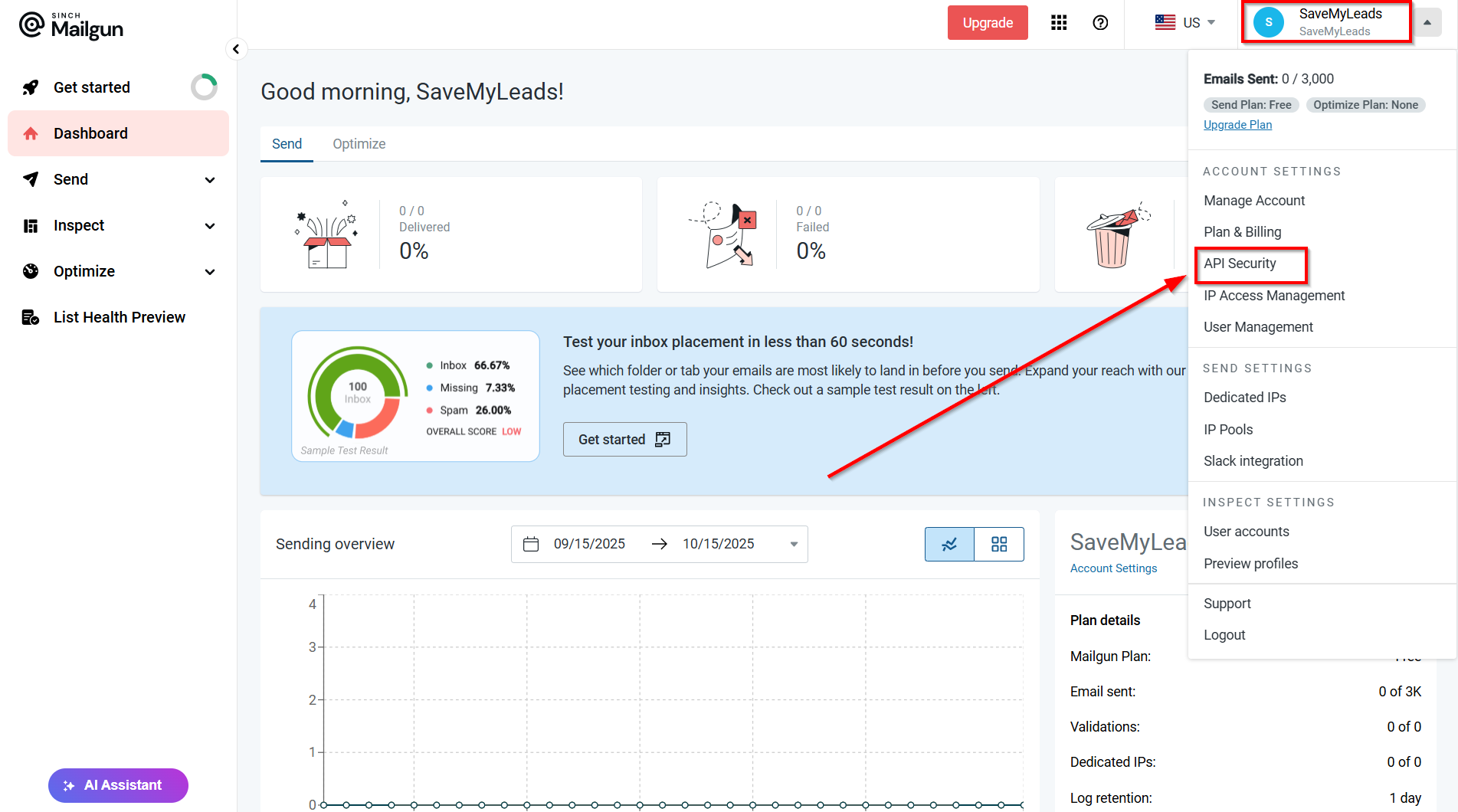Open the apps grid icon
The height and width of the screenshot is (812, 1458).
tap(1059, 23)
